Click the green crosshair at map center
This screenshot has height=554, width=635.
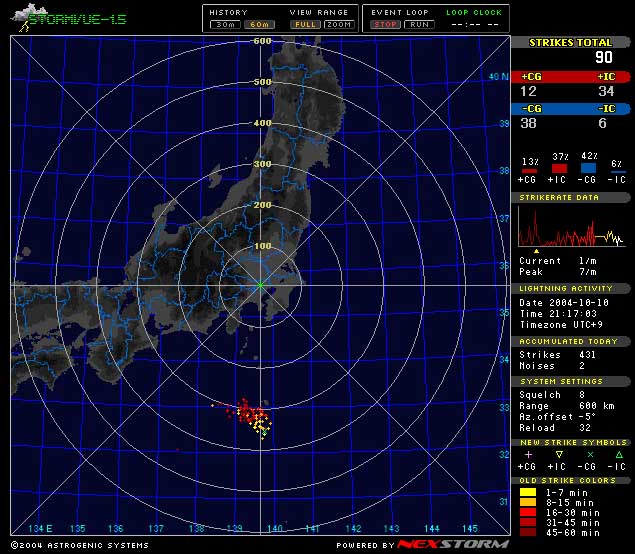pyautogui.click(x=260, y=285)
